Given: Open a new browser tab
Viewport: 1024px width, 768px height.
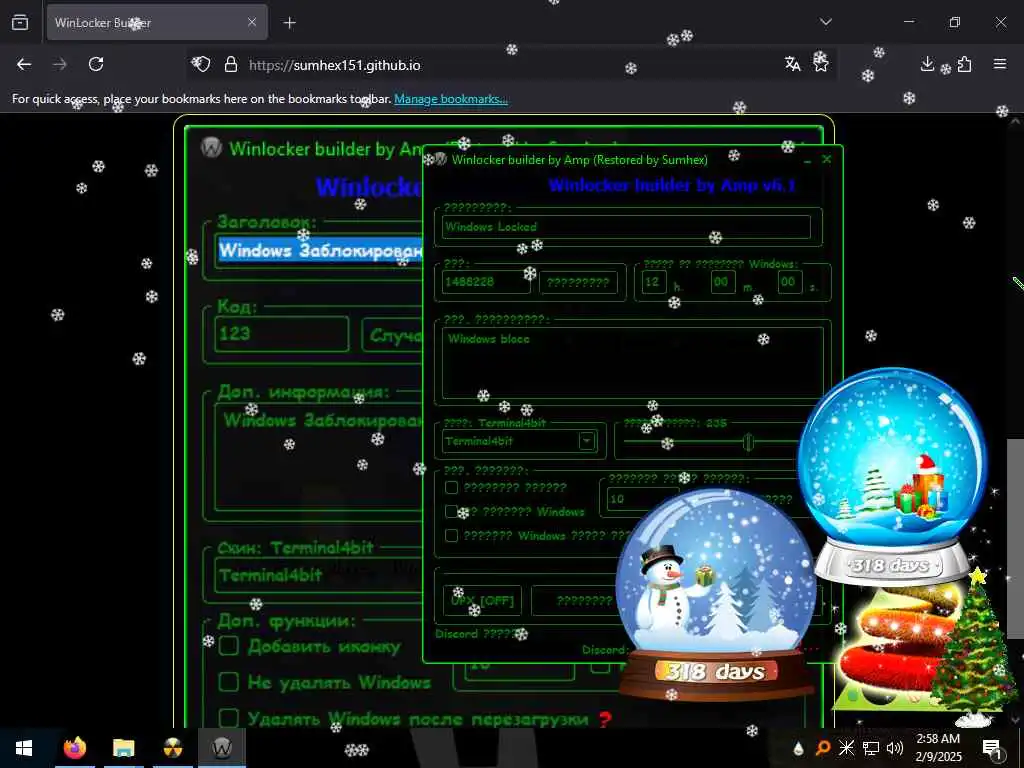Looking at the screenshot, I should click(x=289, y=23).
